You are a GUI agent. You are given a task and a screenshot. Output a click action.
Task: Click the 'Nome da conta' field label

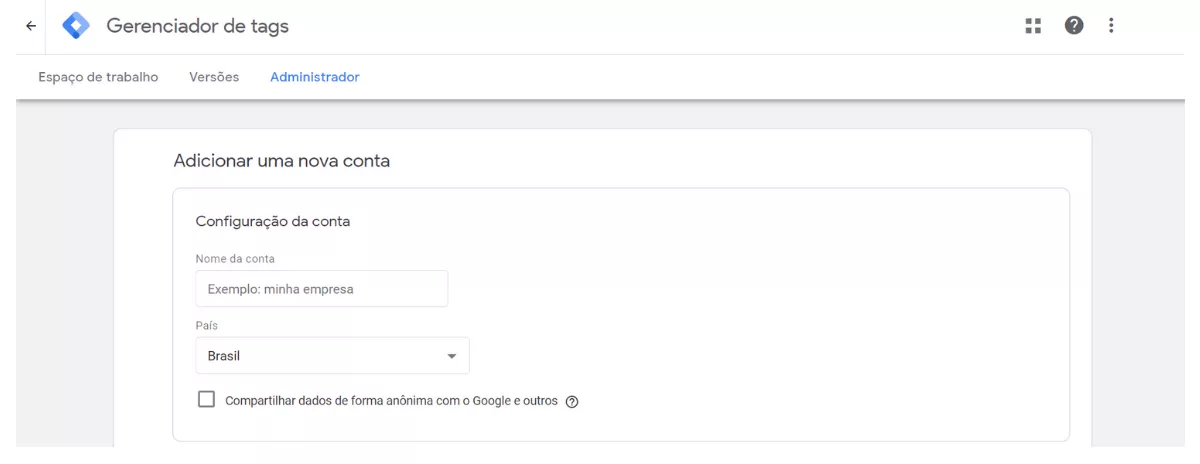click(235, 259)
